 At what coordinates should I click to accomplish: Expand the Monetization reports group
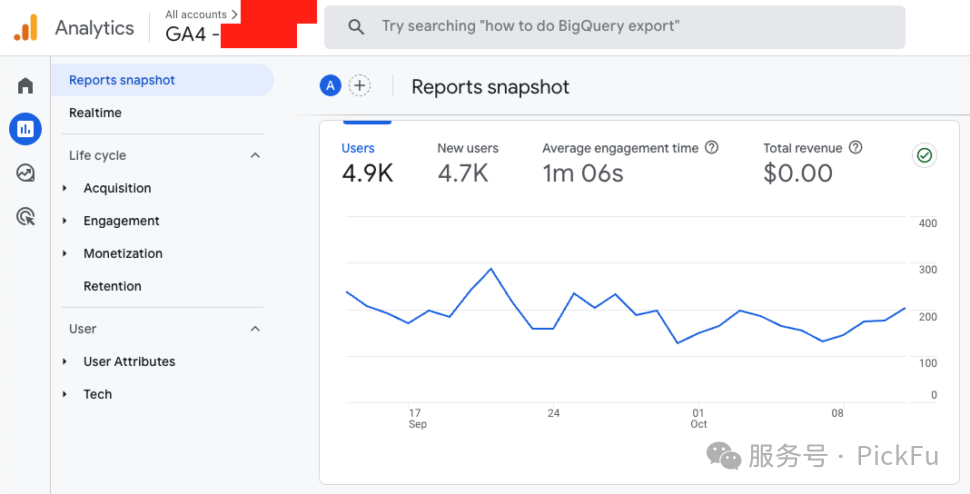pyautogui.click(x=123, y=254)
